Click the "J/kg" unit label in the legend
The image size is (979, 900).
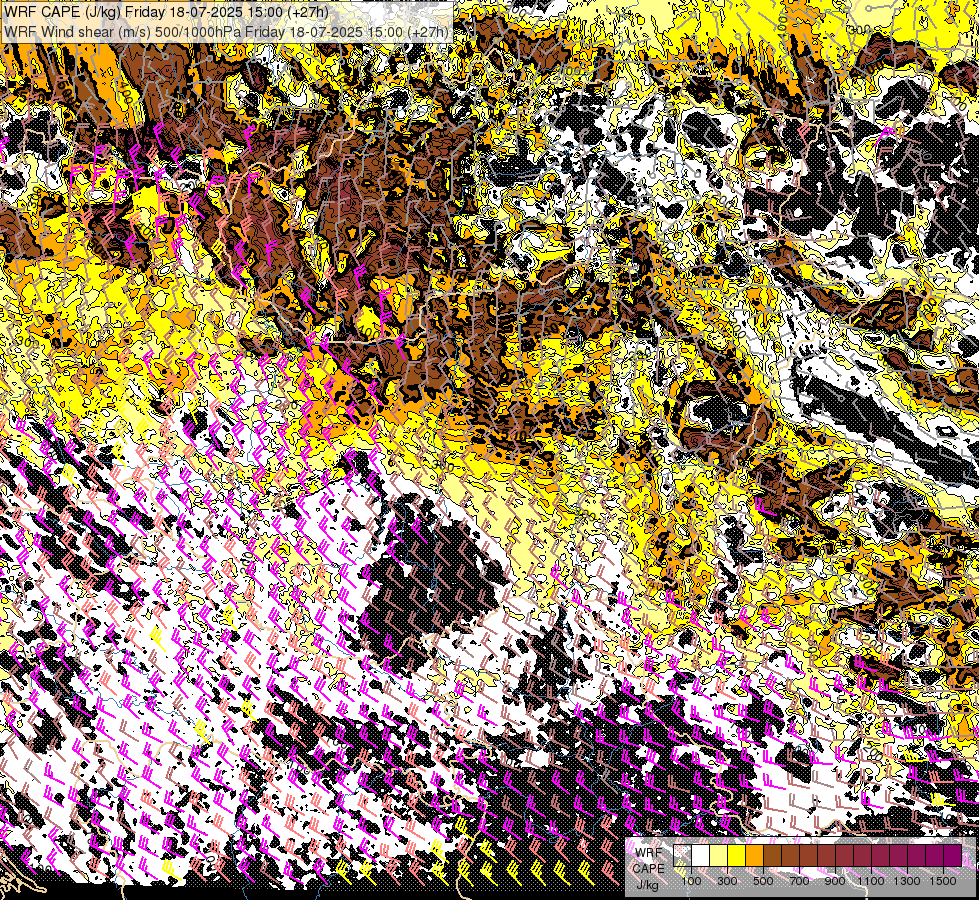coord(647,884)
